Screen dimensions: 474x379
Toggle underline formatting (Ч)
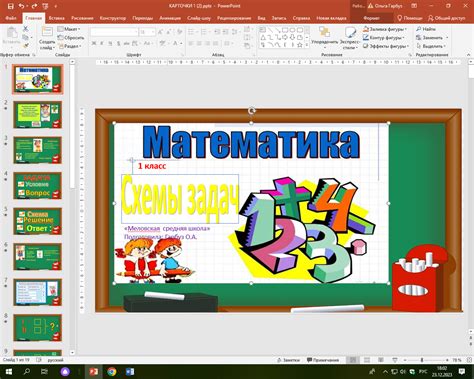pos(110,44)
